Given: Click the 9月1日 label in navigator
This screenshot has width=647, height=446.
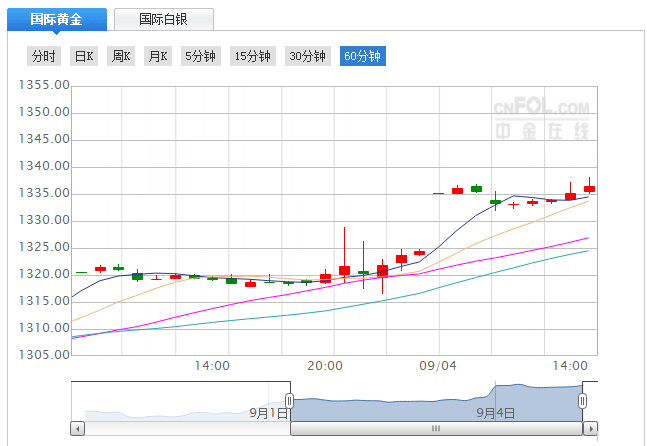Looking at the screenshot, I should 268,413.
